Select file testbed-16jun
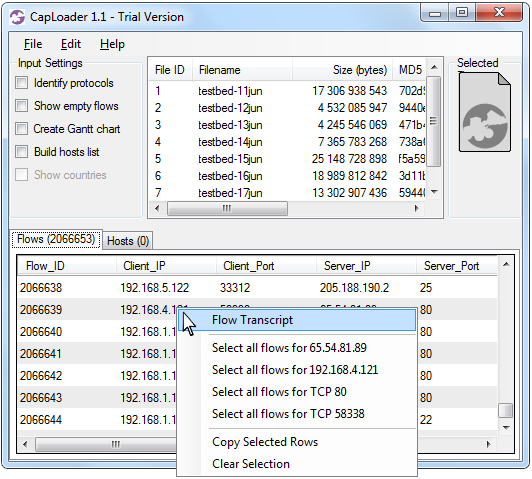Screen dimensions: 532x479 click(x=287, y=176)
